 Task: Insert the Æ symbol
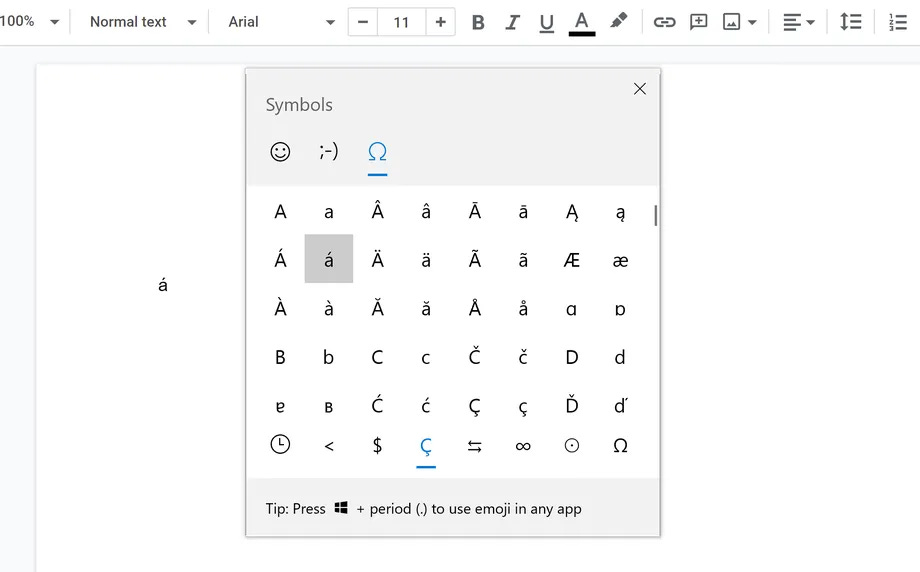pos(572,260)
